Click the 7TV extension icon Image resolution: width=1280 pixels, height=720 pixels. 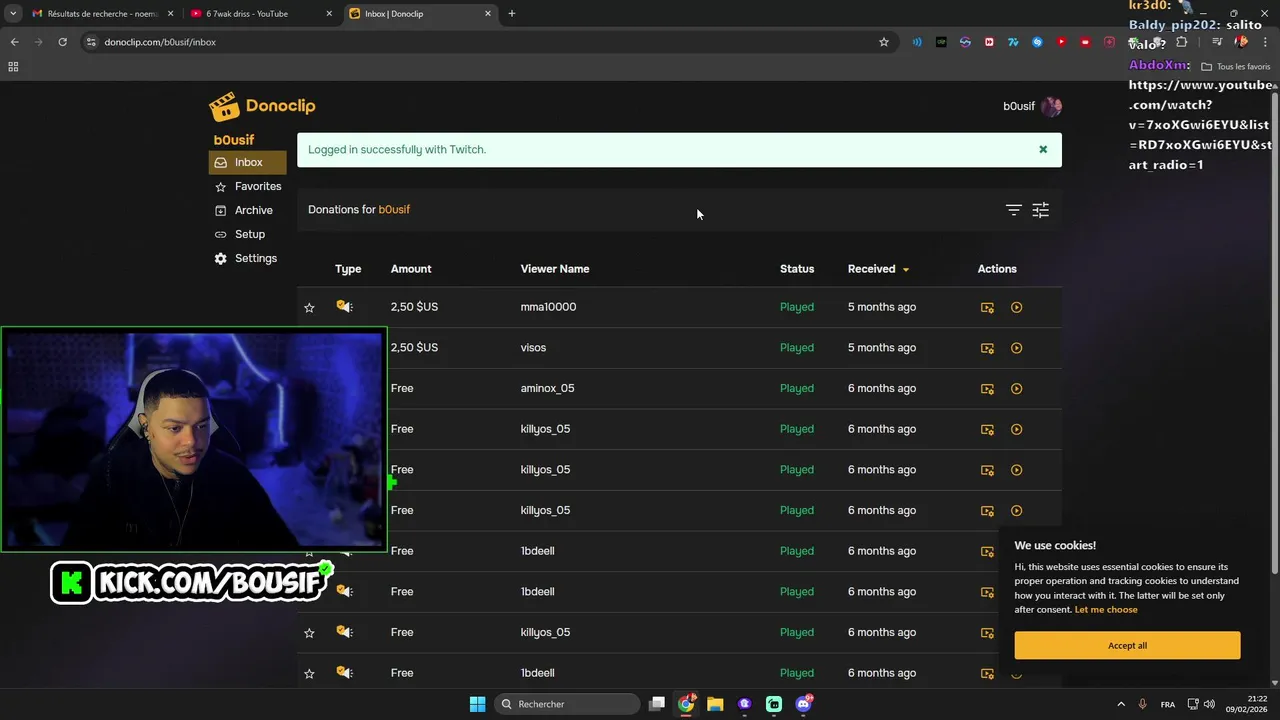[x=1013, y=42]
